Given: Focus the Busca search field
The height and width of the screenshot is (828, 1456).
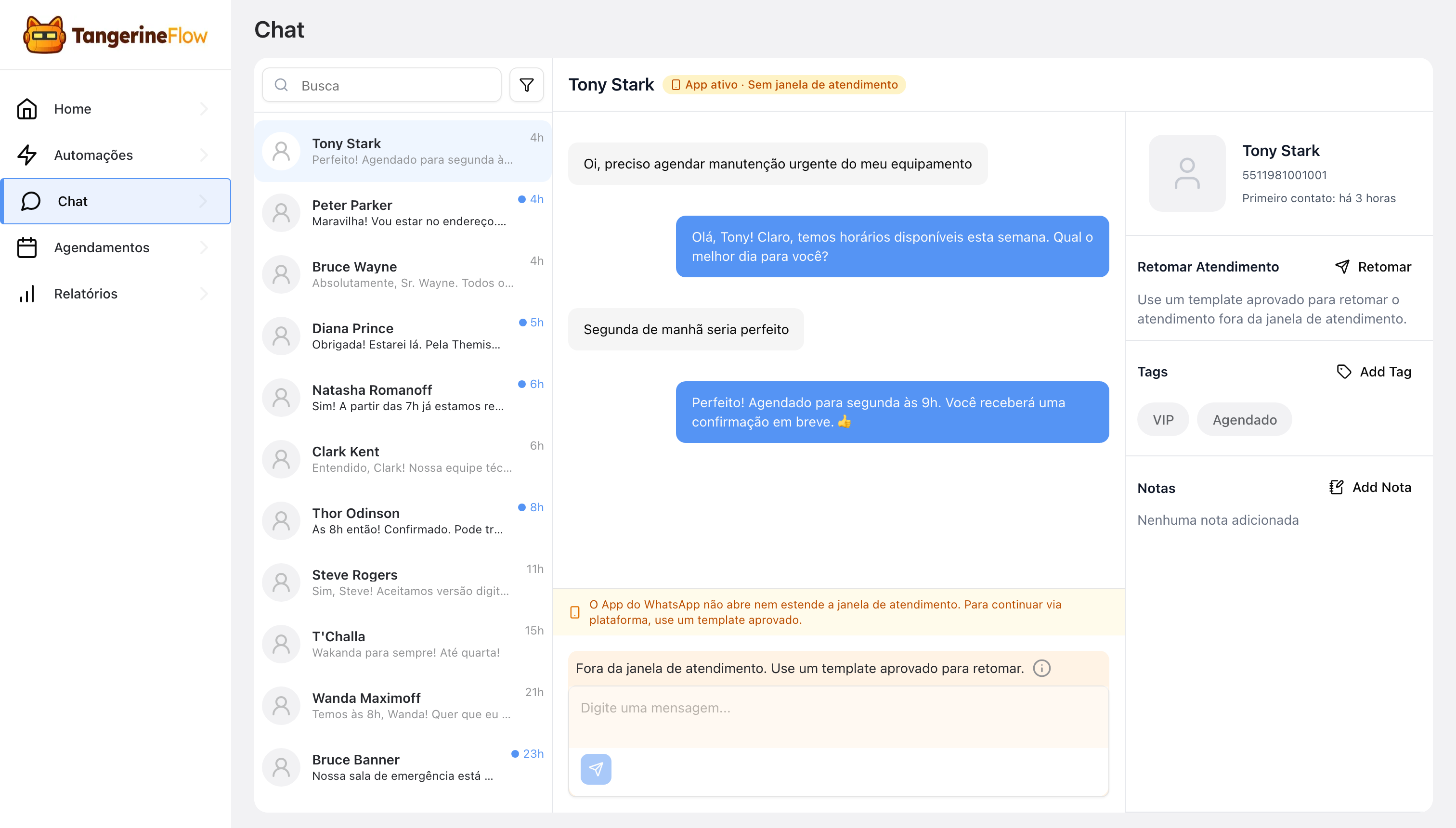Looking at the screenshot, I should (x=382, y=85).
